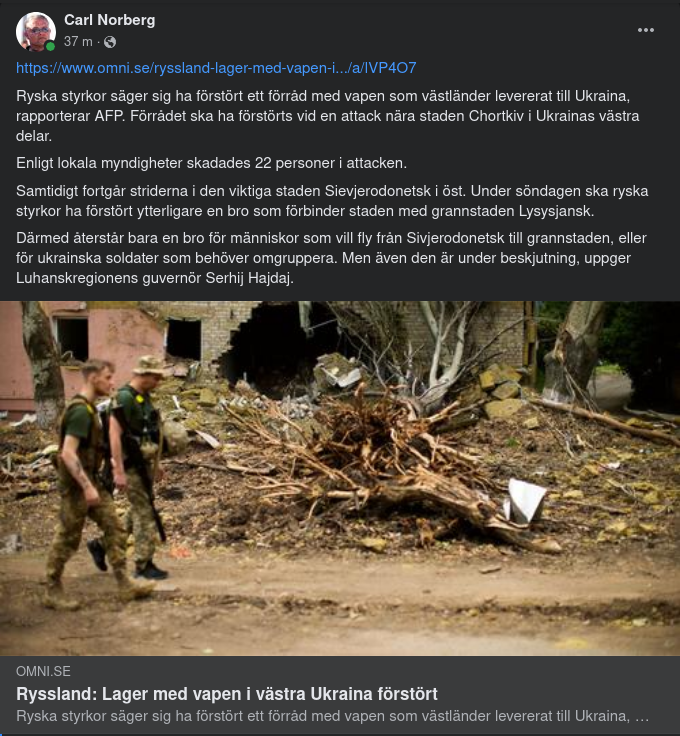This screenshot has width=680, height=736.
Task: Click the 37 m post timestamp
Action: (78, 42)
